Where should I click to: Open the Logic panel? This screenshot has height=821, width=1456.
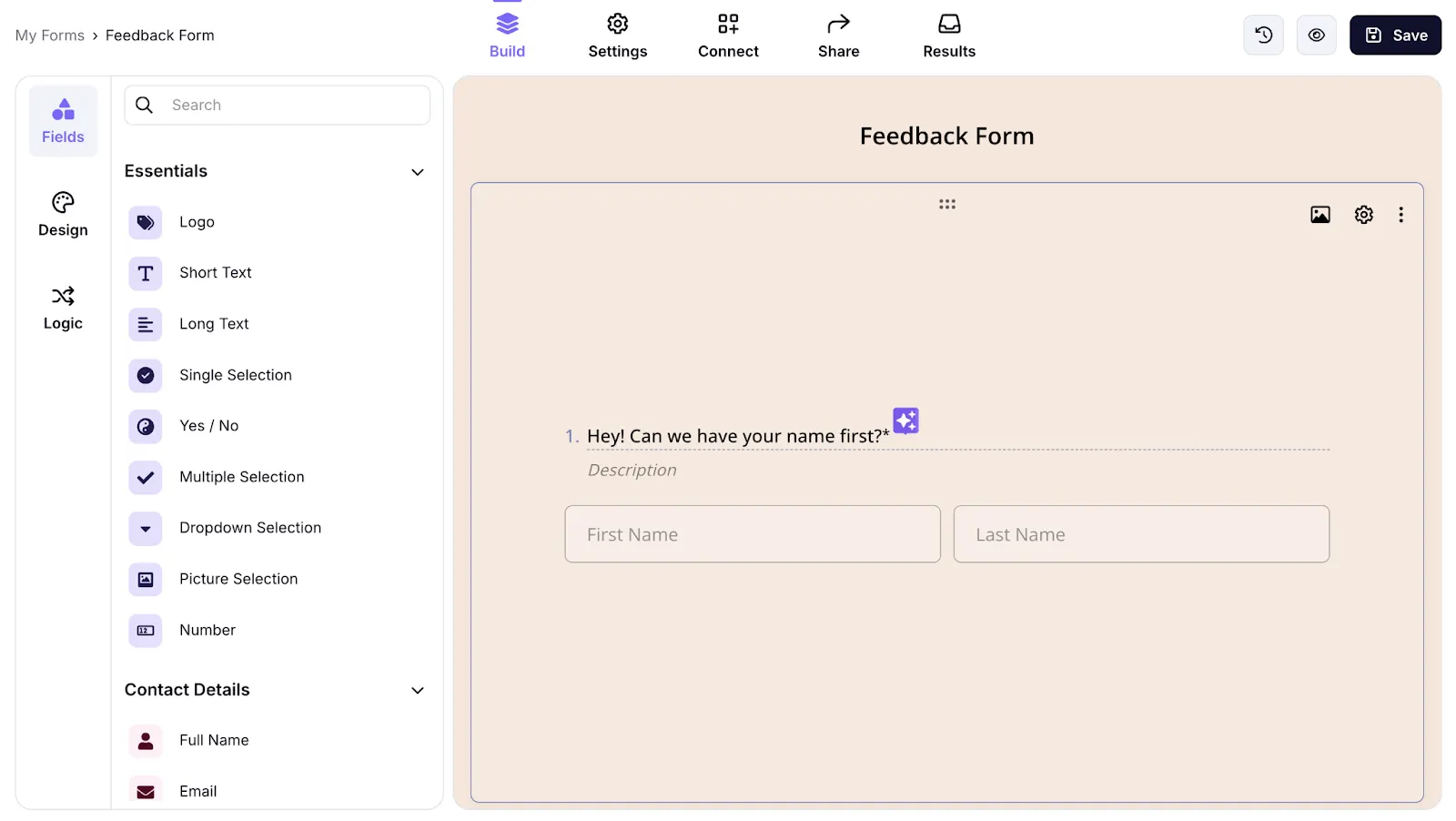62,307
